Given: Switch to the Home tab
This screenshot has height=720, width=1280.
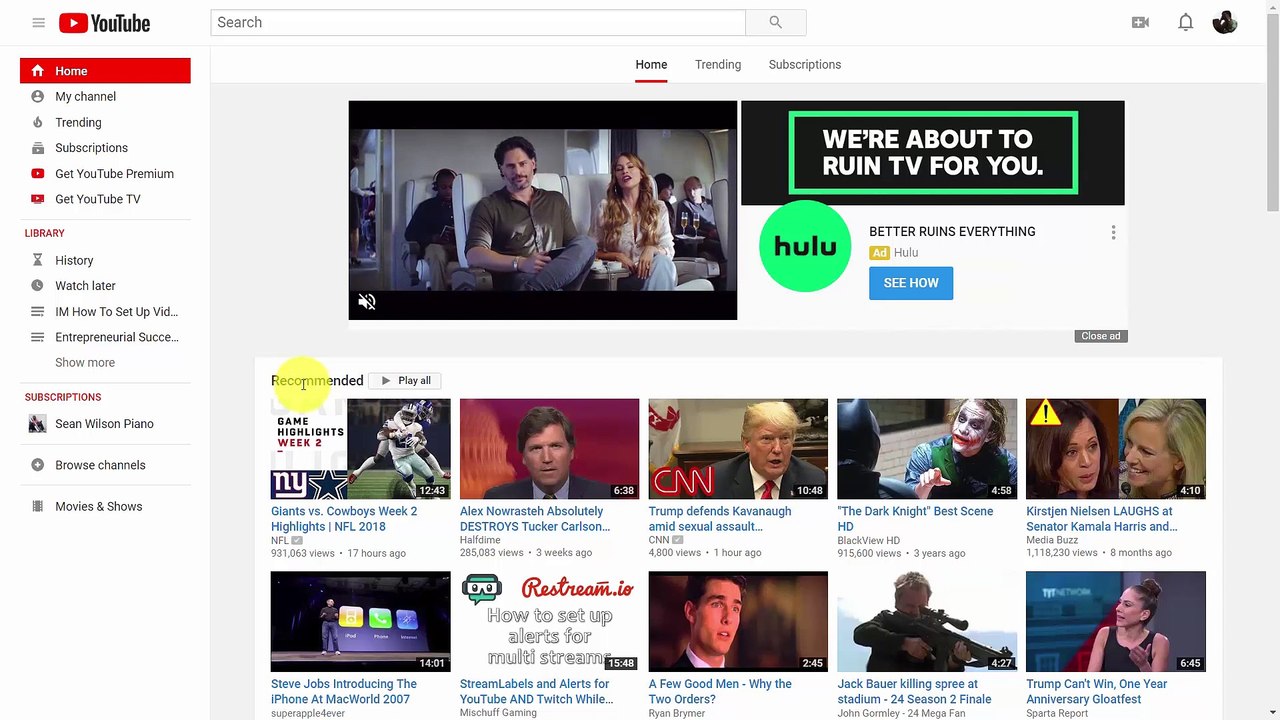Looking at the screenshot, I should (x=651, y=64).
